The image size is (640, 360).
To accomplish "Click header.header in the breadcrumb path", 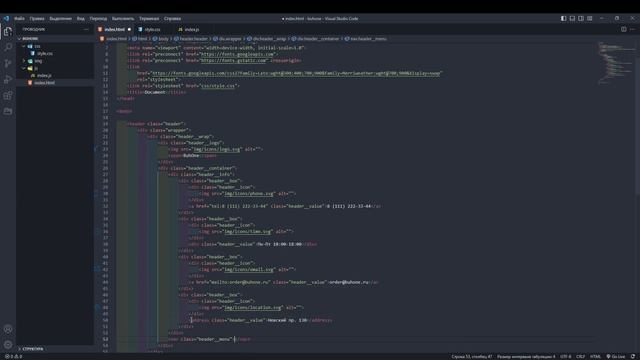I will coord(194,39).
